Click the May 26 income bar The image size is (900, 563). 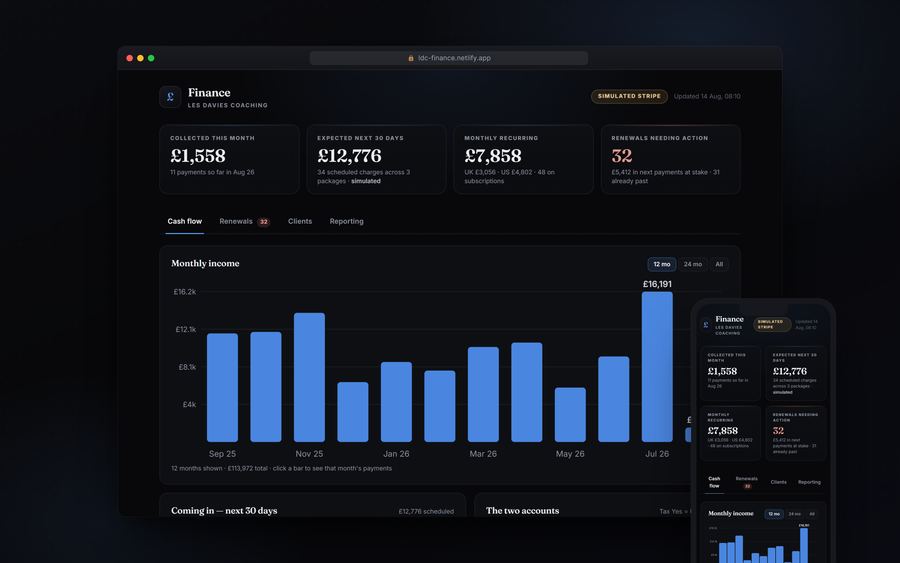click(570, 414)
